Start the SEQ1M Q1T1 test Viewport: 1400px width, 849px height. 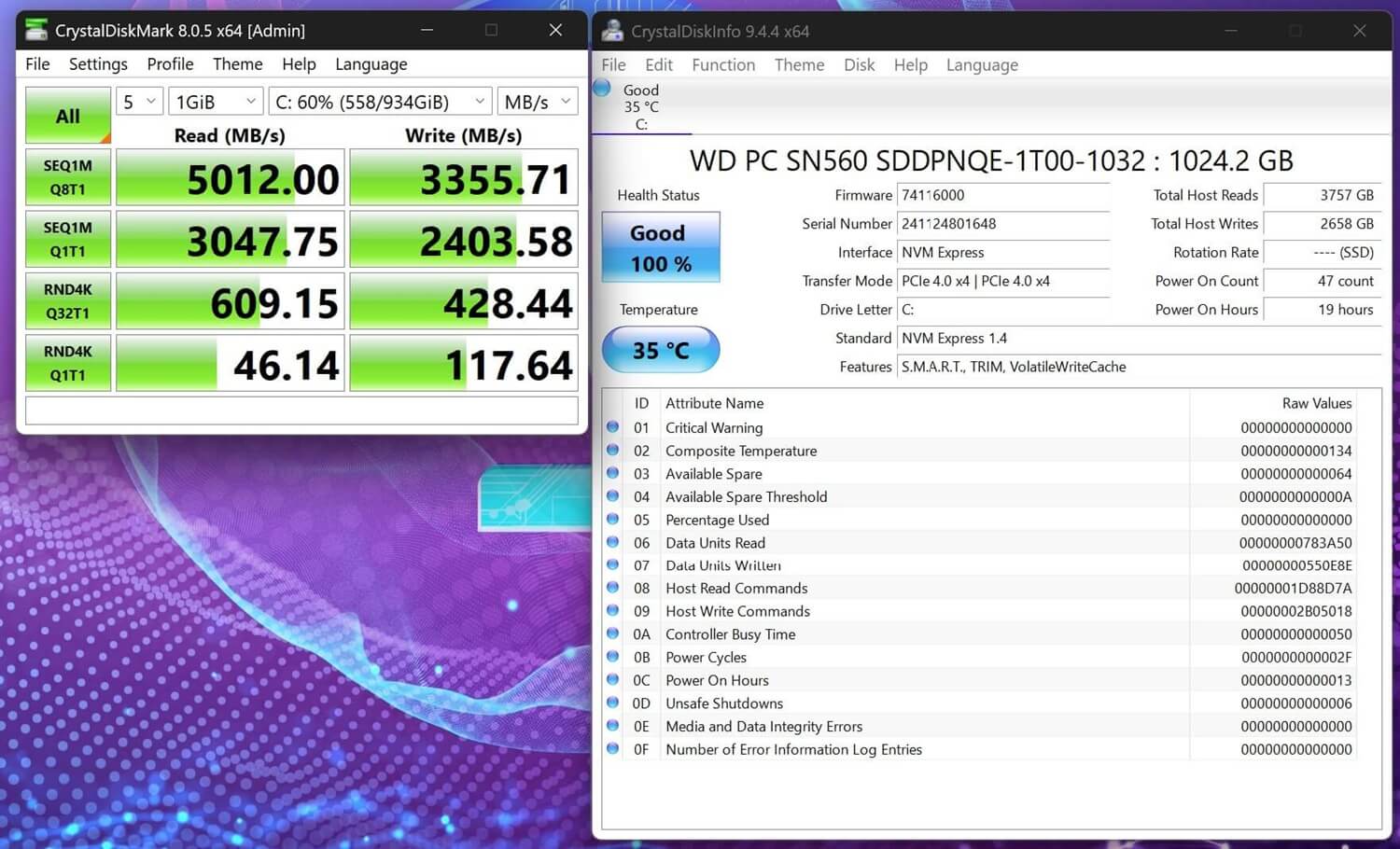tap(68, 239)
